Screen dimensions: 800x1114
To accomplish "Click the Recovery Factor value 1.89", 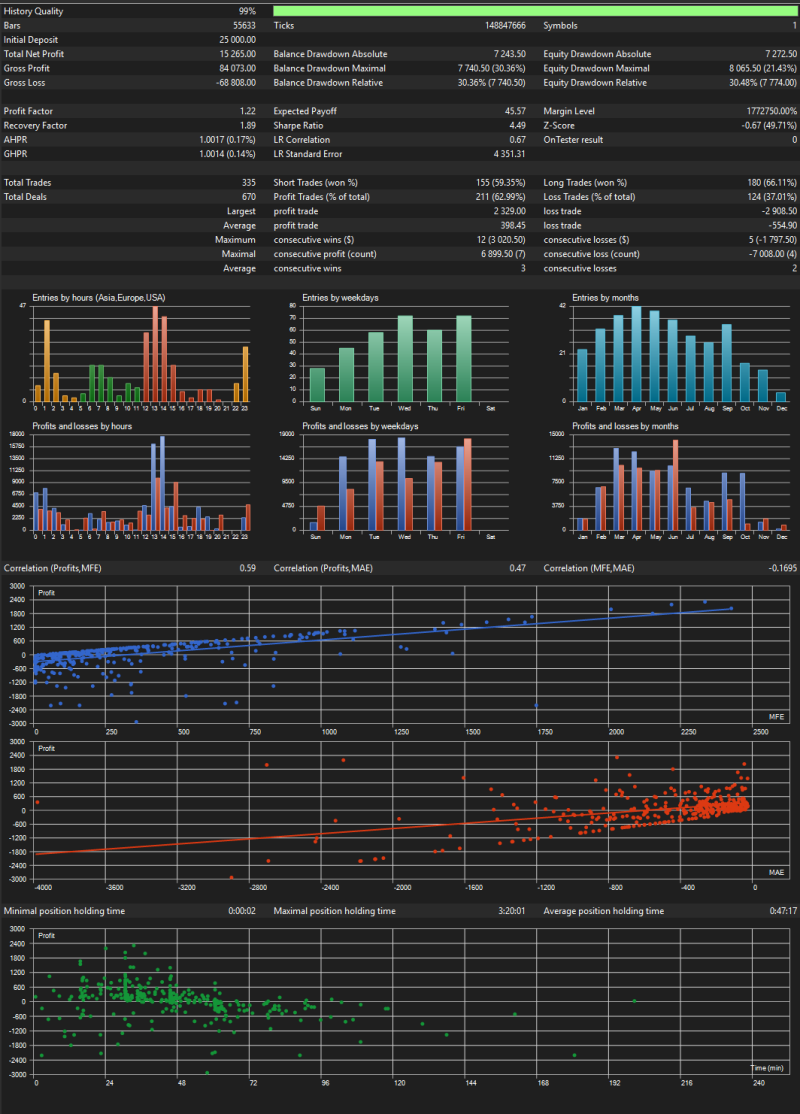I will 248,125.
